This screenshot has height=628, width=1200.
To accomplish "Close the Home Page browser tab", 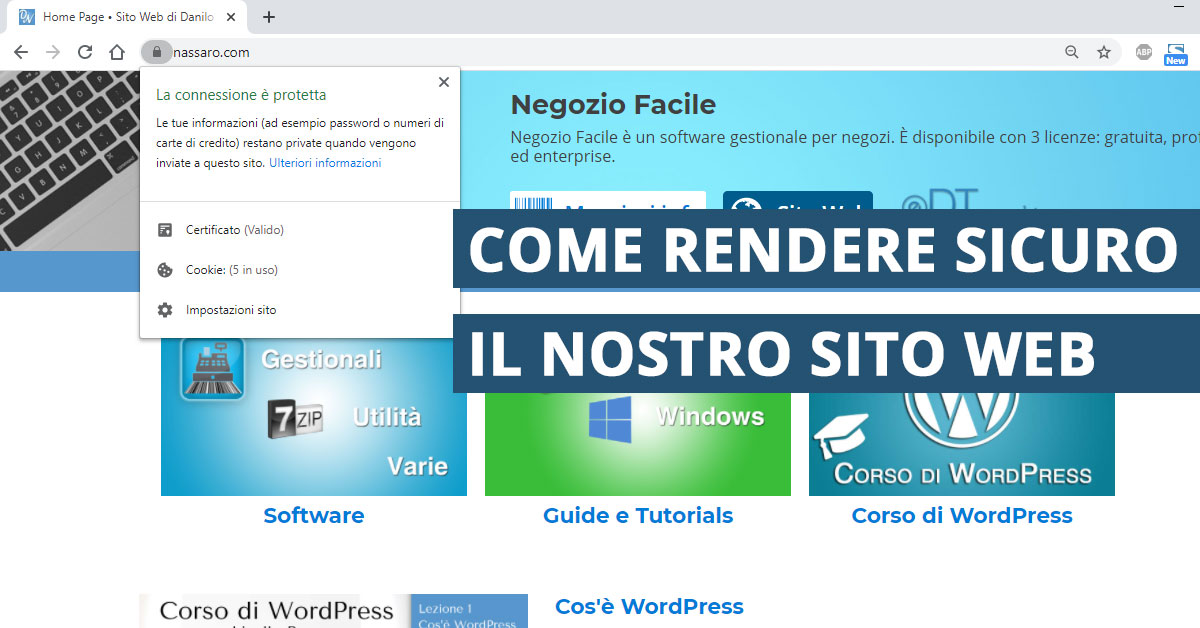I will (x=232, y=17).
